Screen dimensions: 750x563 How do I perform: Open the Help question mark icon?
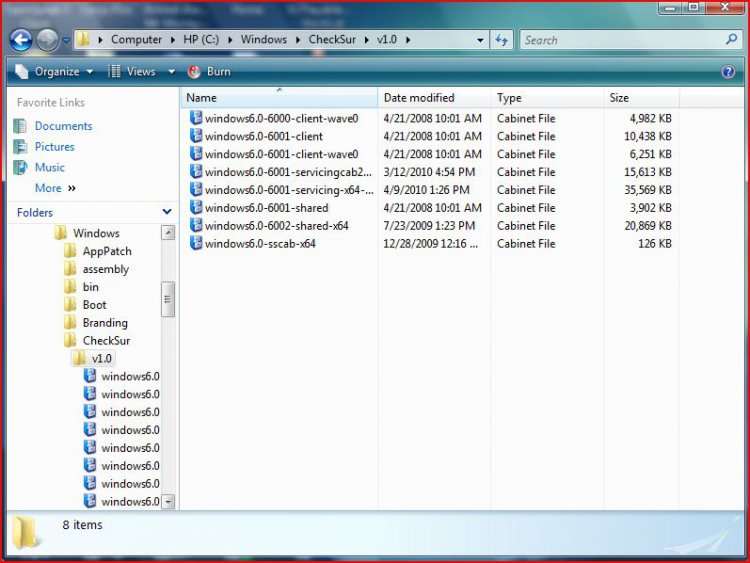tap(728, 72)
